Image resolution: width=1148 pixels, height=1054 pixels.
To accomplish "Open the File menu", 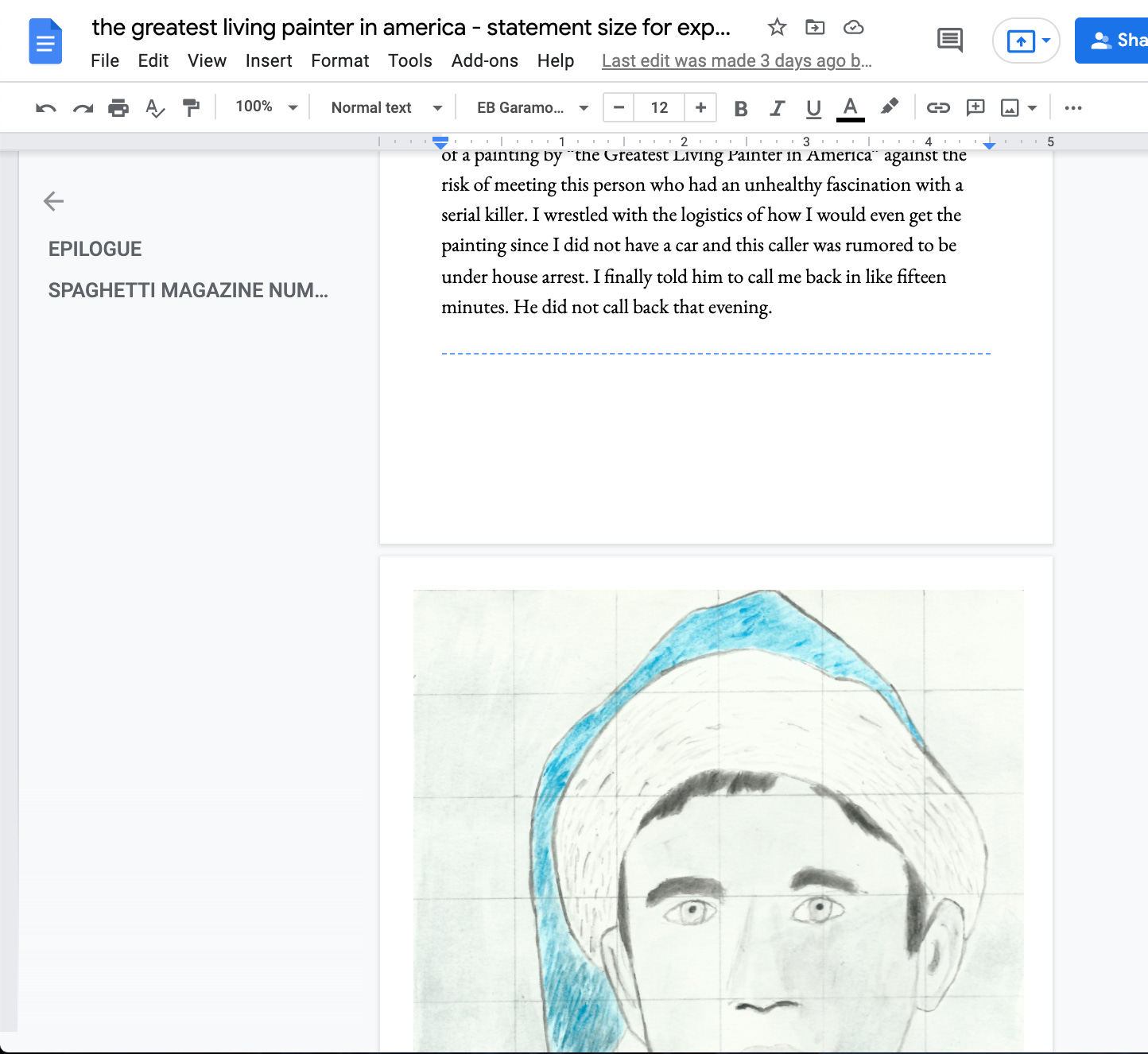I will pos(105,61).
